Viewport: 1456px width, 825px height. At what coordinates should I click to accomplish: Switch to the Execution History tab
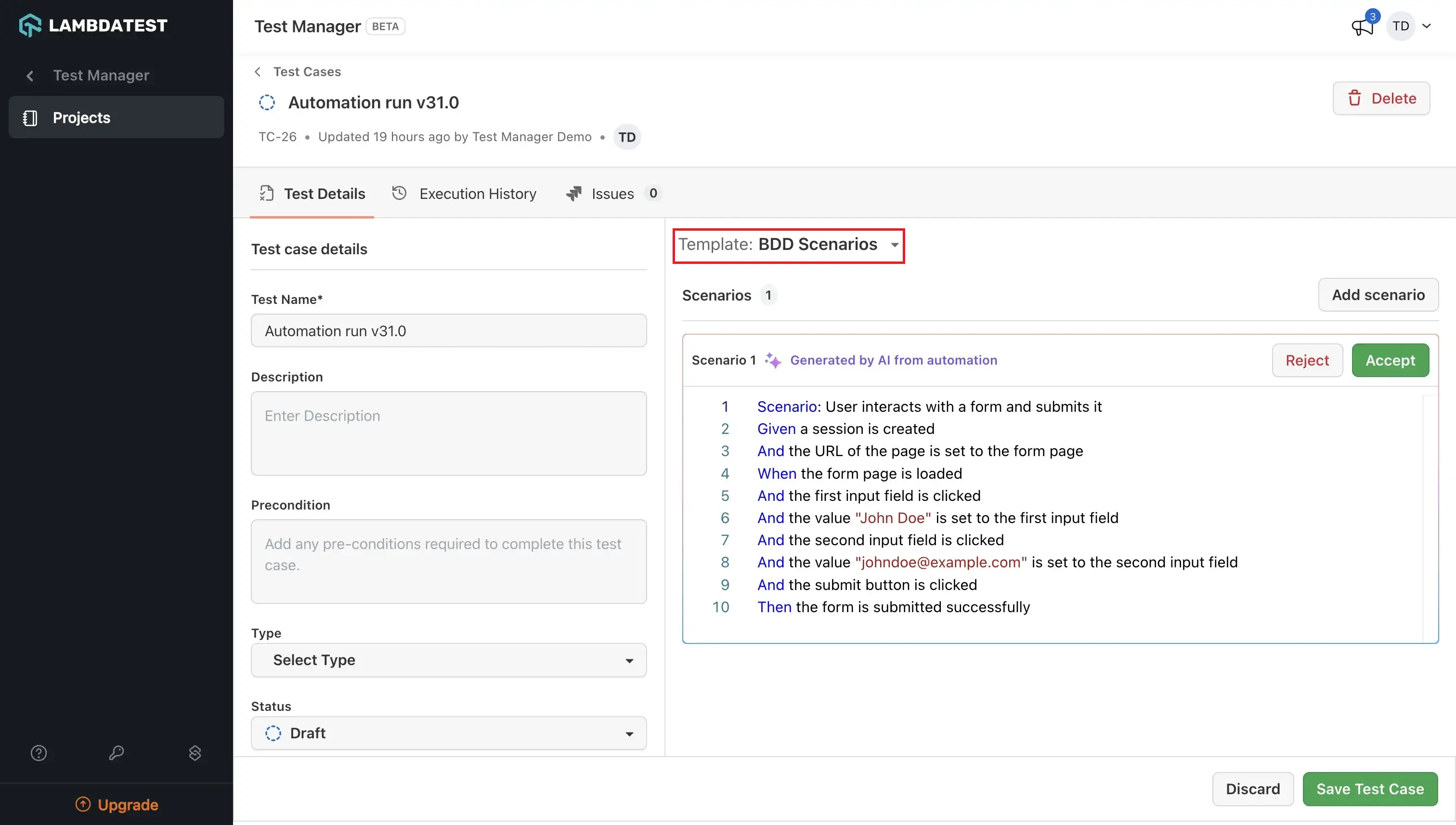tap(464, 194)
